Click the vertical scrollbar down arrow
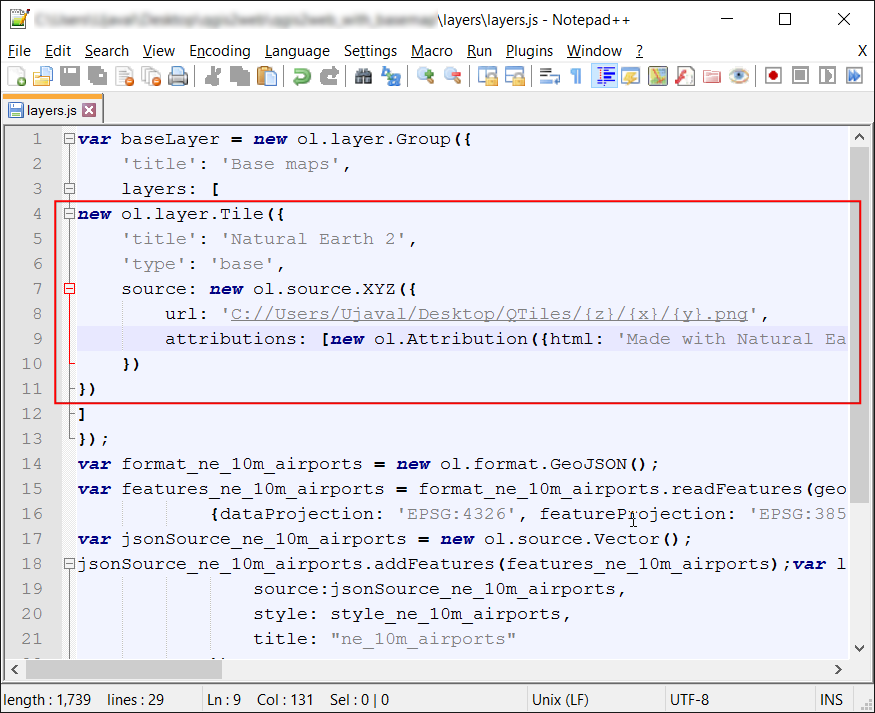Image resolution: width=875 pixels, height=713 pixels. pyautogui.click(x=860, y=649)
